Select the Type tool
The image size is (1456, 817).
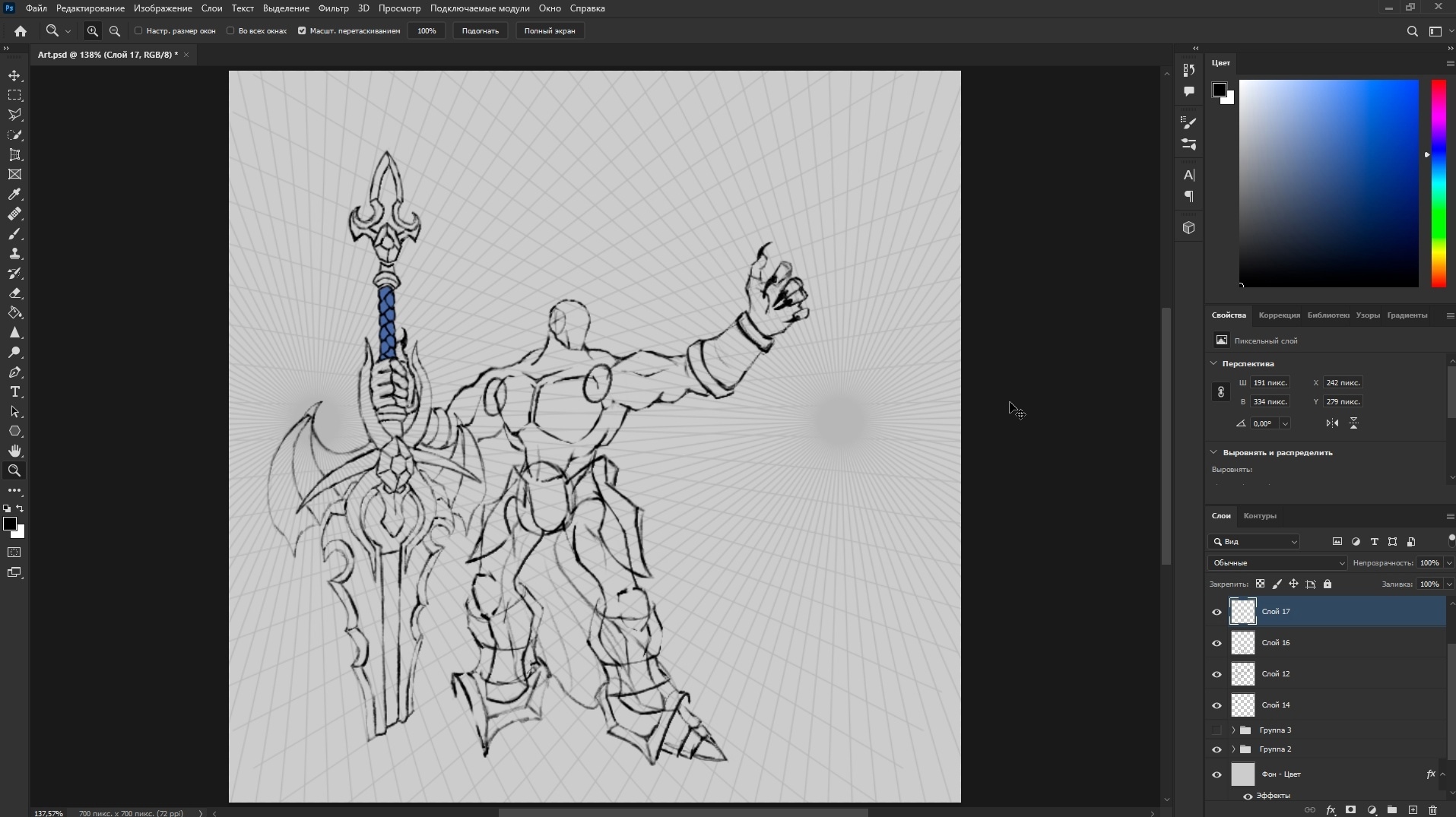(14, 391)
